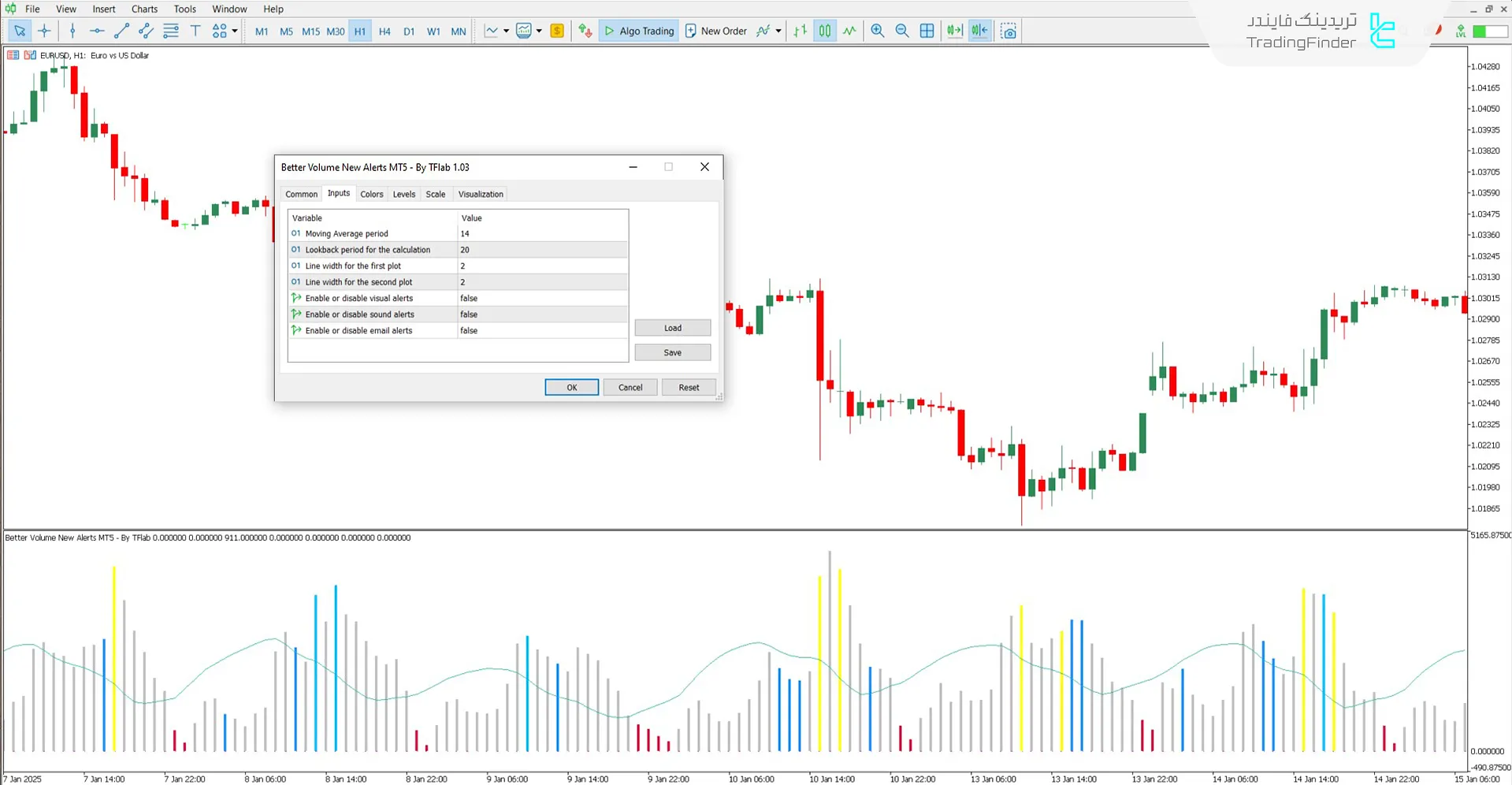Viewport: 1512px width, 785px height.
Task: Select the crosshair tool
Action: pyautogui.click(x=44, y=31)
